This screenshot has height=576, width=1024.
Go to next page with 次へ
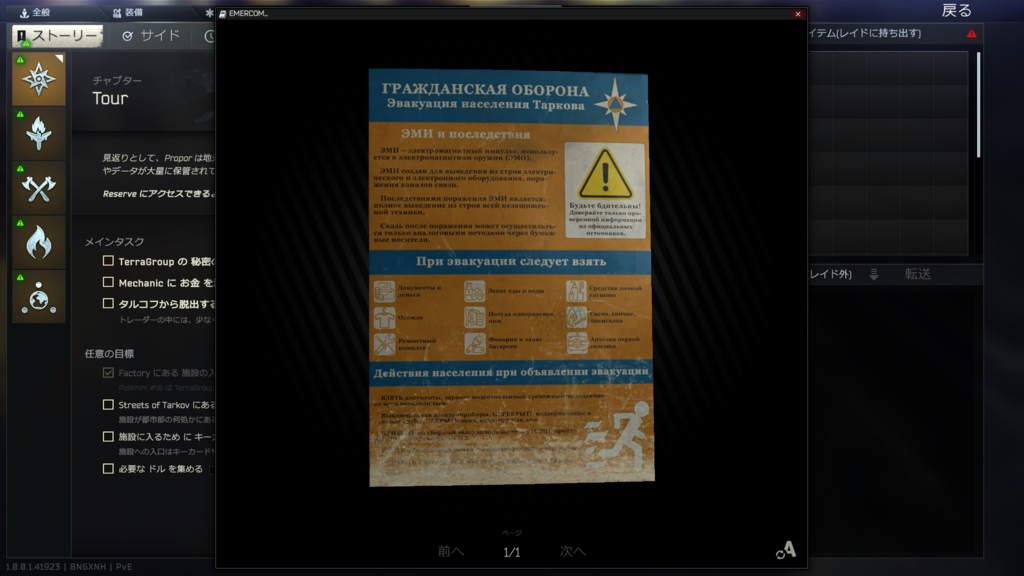click(x=572, y=551)
